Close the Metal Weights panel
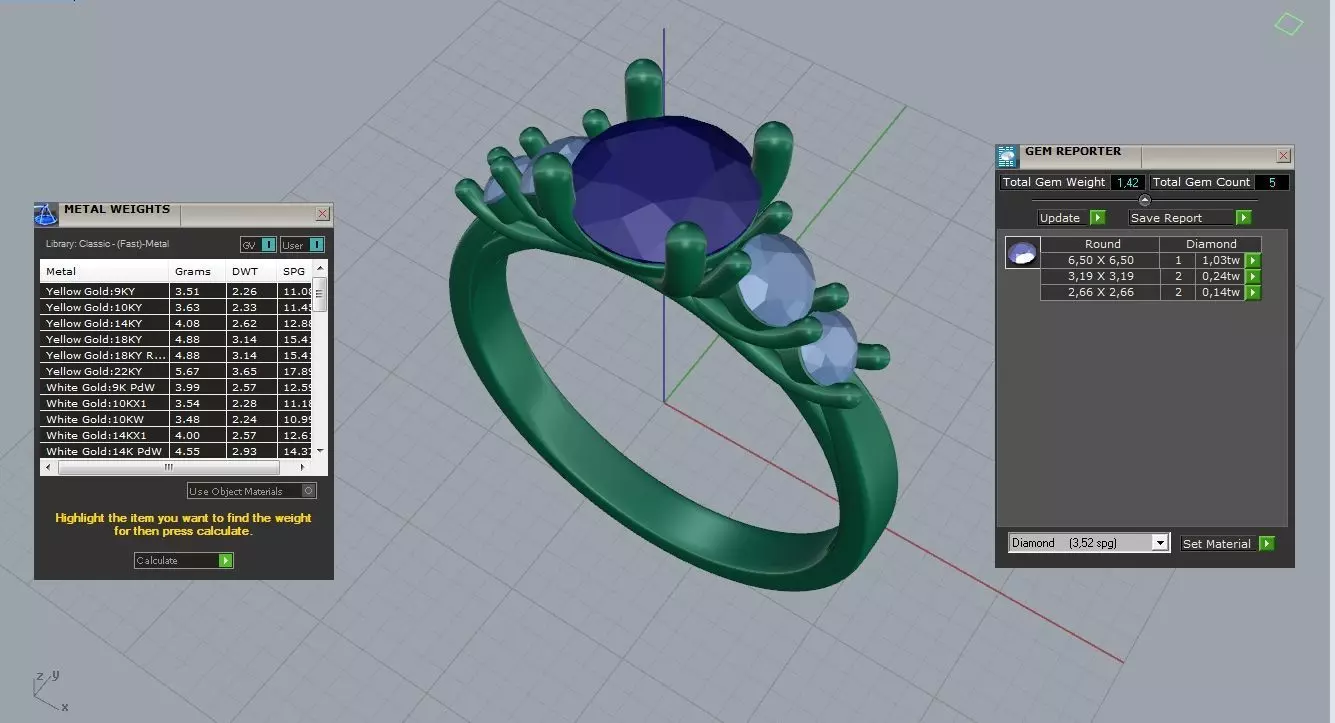This screenshot has width=1335, height=723. point(322,214)
